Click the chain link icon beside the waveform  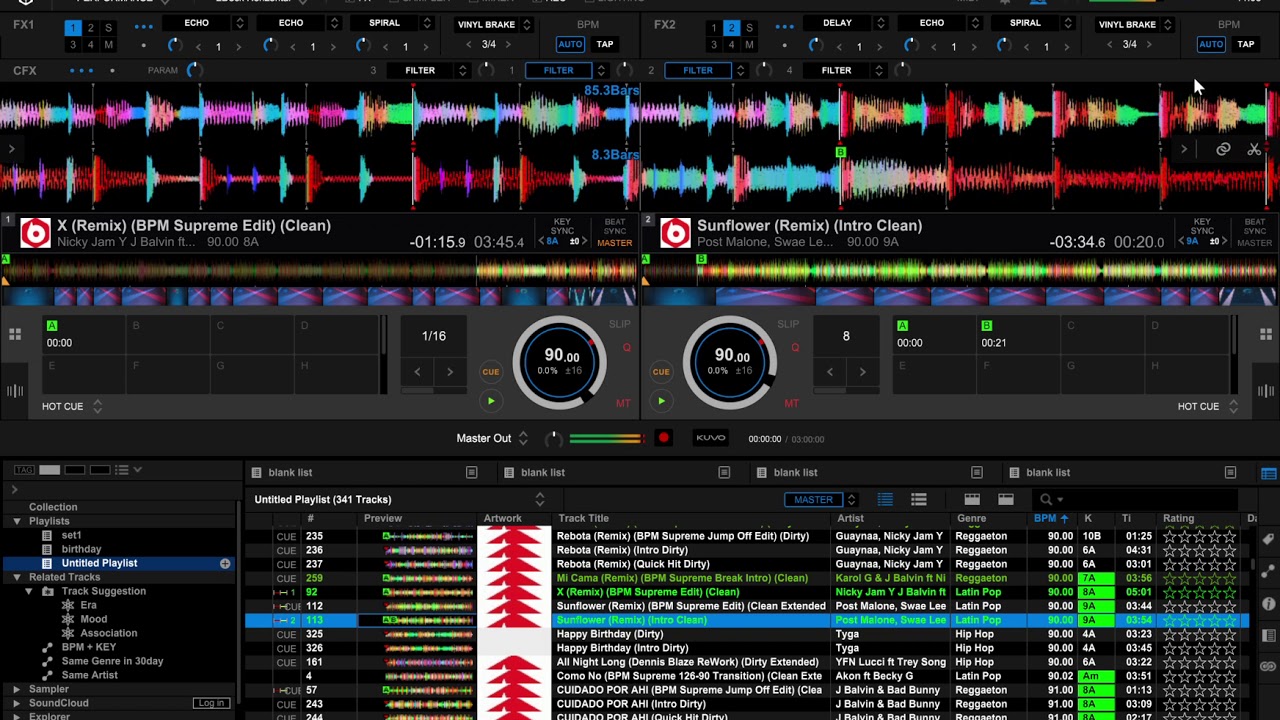pyautogui.click(x=1223, y=149)
